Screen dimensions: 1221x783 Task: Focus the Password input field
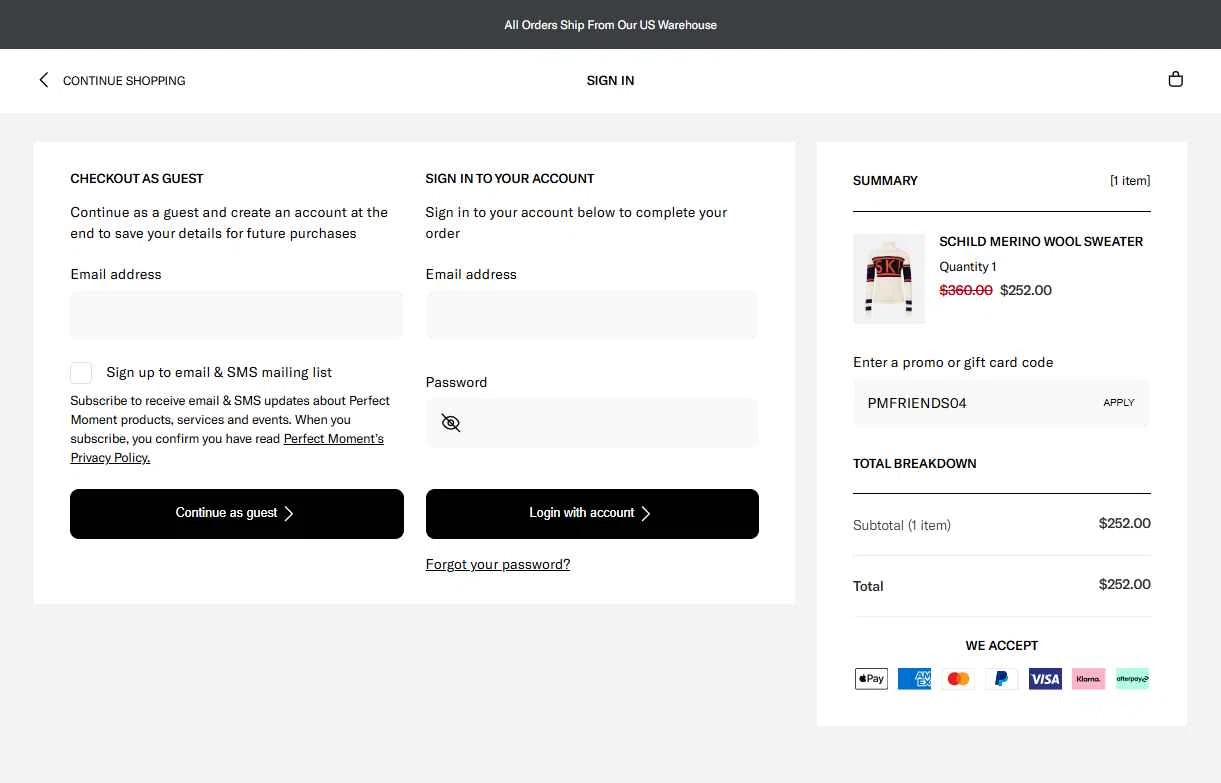click(592, 423)
